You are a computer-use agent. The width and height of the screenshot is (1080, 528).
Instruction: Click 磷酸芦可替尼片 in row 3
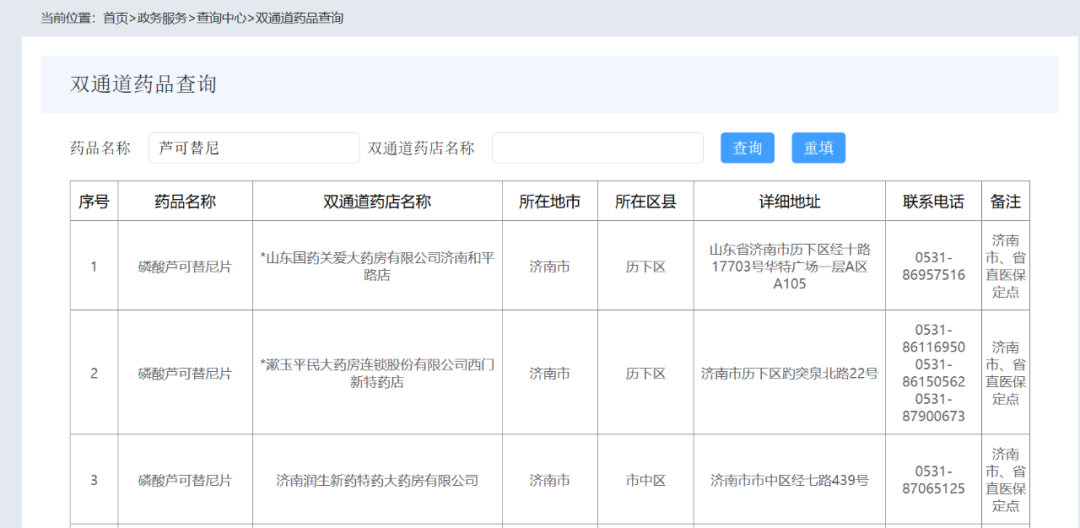click(185, 481)
